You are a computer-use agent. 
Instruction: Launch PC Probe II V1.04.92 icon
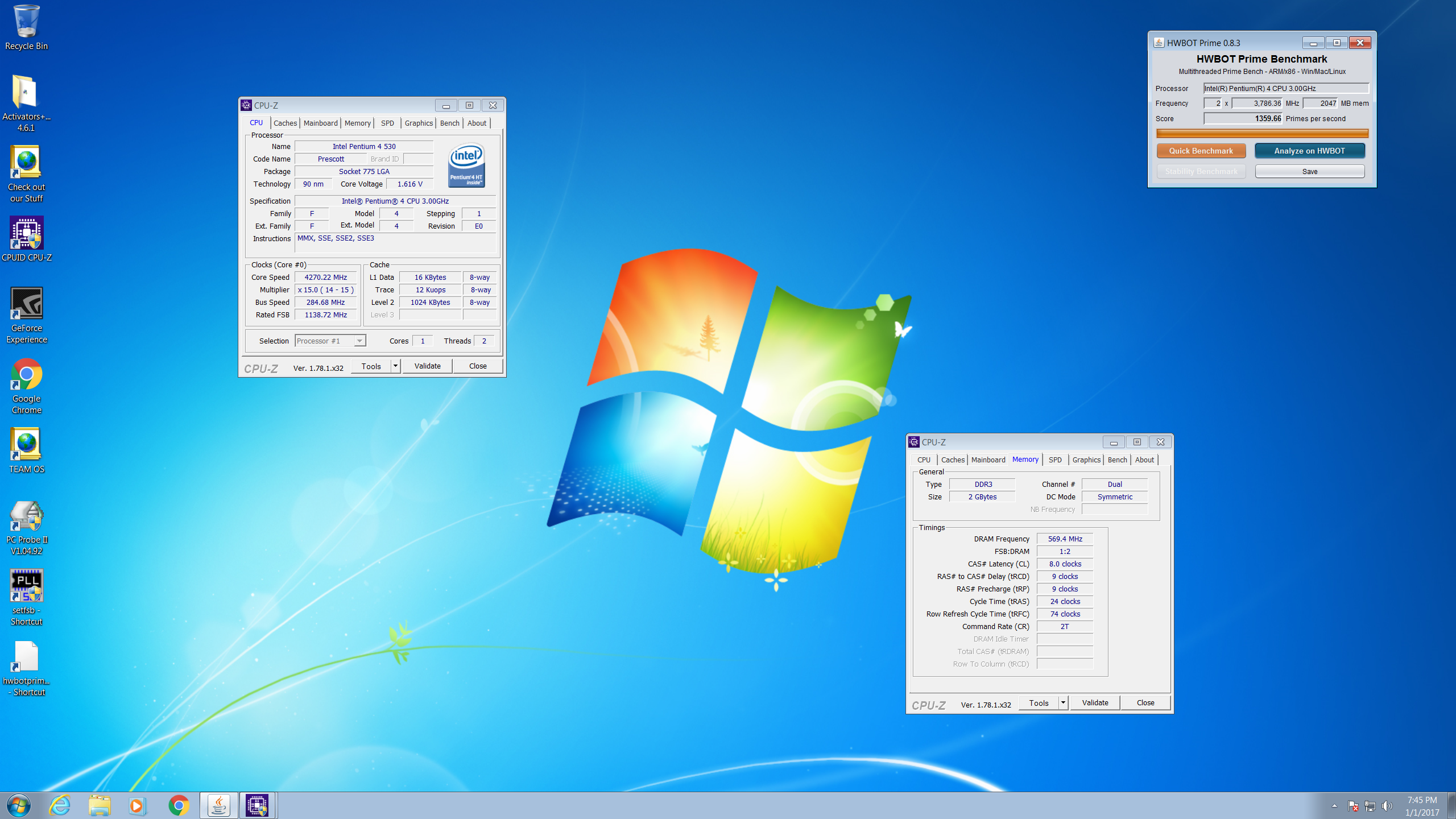[26, 528]
